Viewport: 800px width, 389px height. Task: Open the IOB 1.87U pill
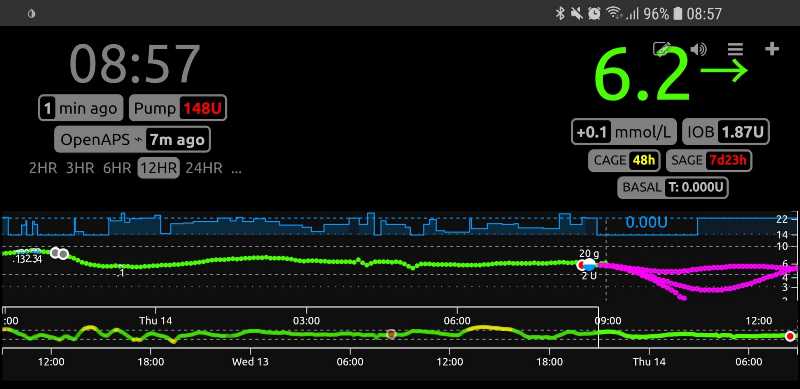click(x=726, y=132)
